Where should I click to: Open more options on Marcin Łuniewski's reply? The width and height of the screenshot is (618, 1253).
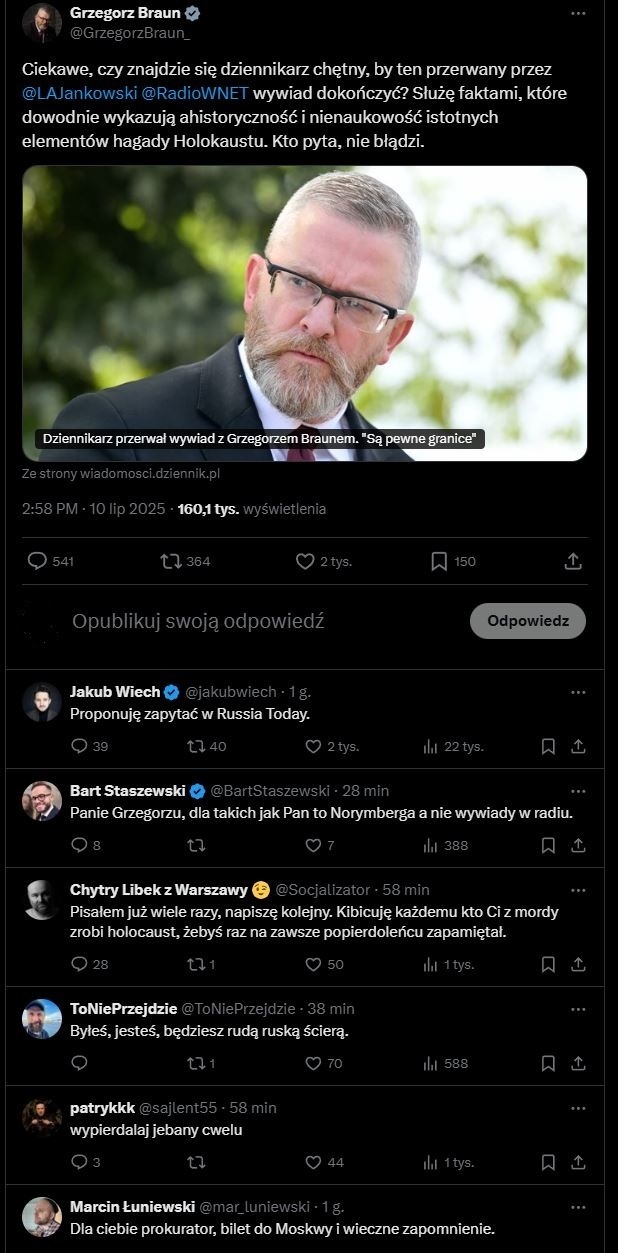click(578, 1205)
